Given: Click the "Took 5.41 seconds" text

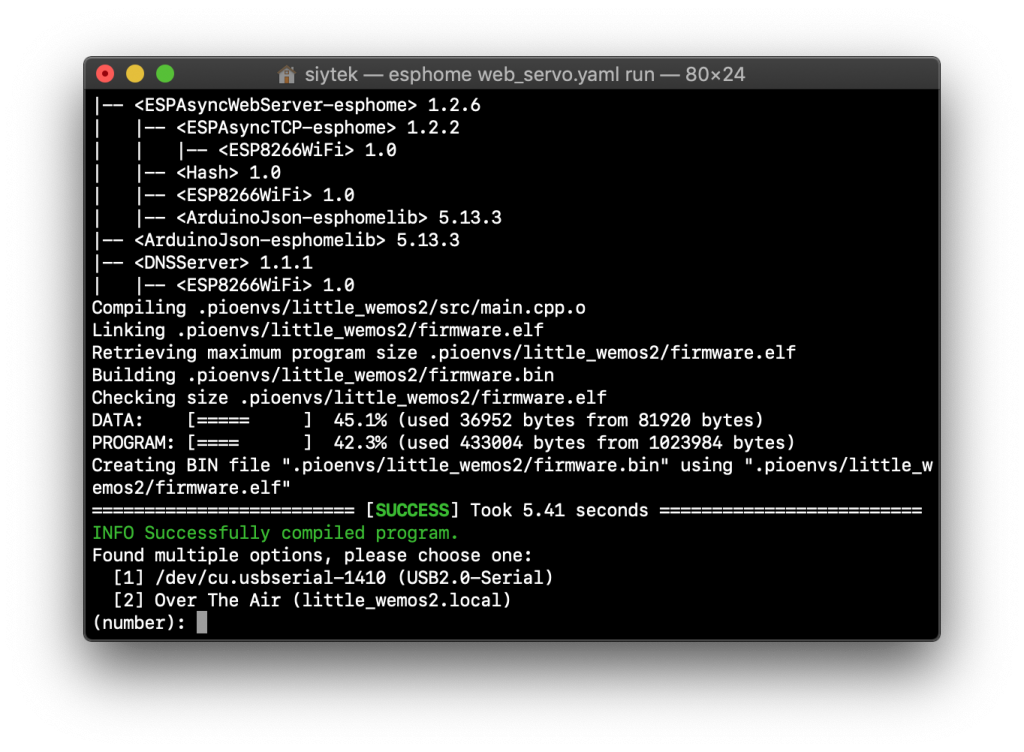Looking at the screenshot, I should pyautogui.click(x=559, y=510).
